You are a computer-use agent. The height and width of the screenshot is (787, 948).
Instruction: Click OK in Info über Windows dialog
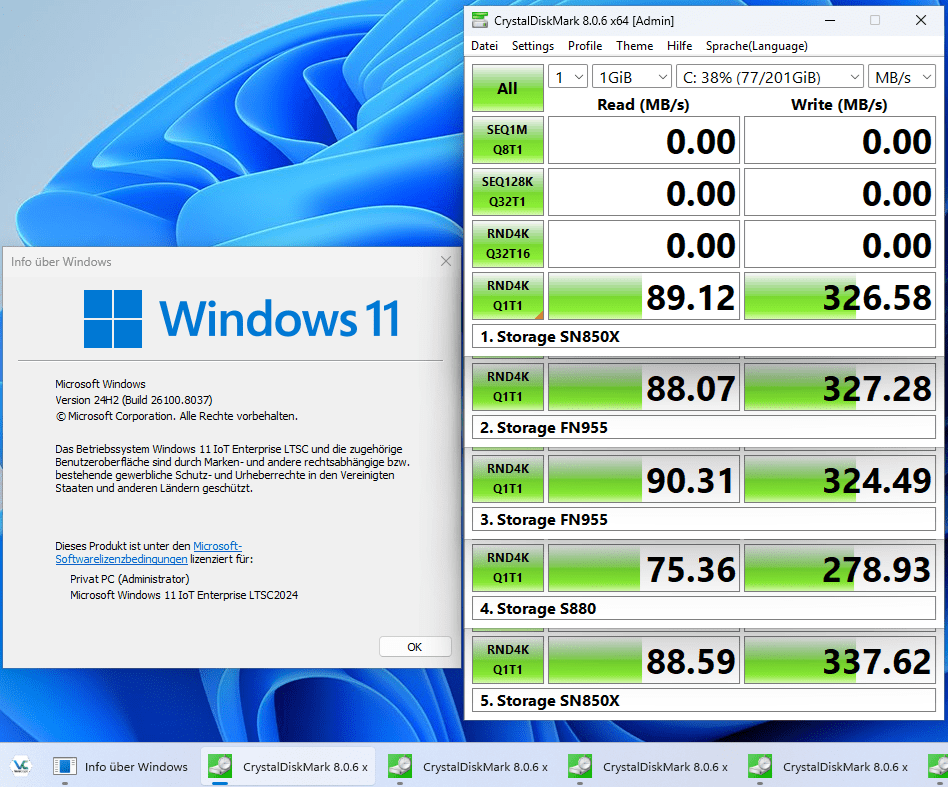tap(415, 647)
